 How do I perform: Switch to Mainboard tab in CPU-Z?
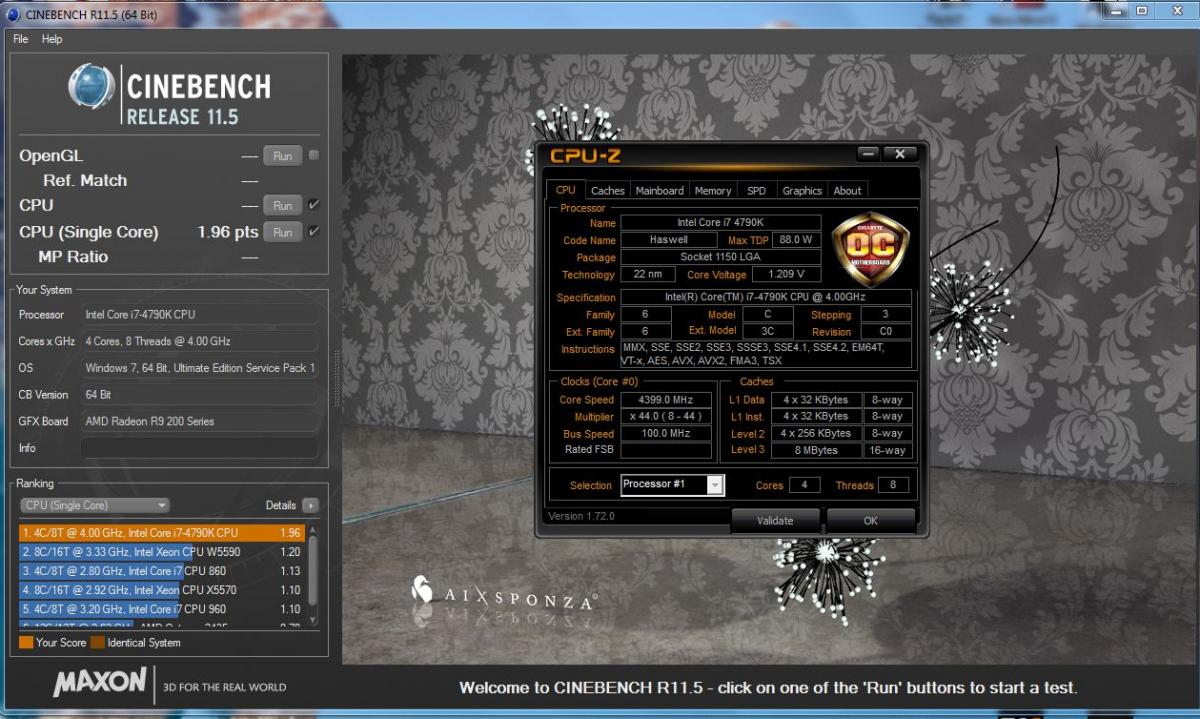(660, 191)
